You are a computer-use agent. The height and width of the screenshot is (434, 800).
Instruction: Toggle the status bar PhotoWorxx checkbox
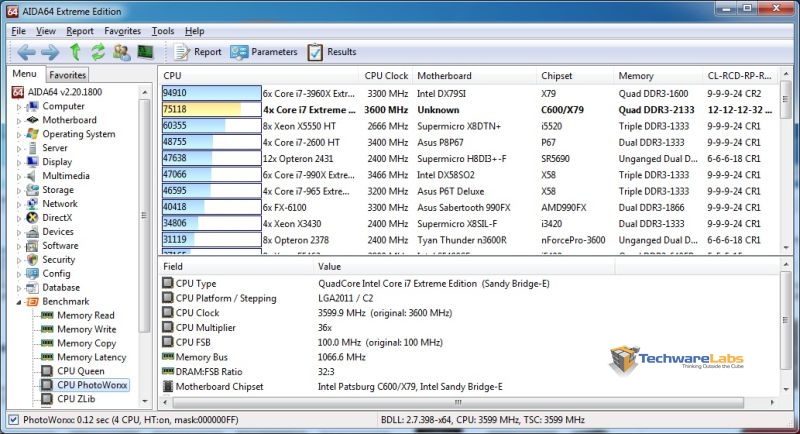click(x=13, y=420)
